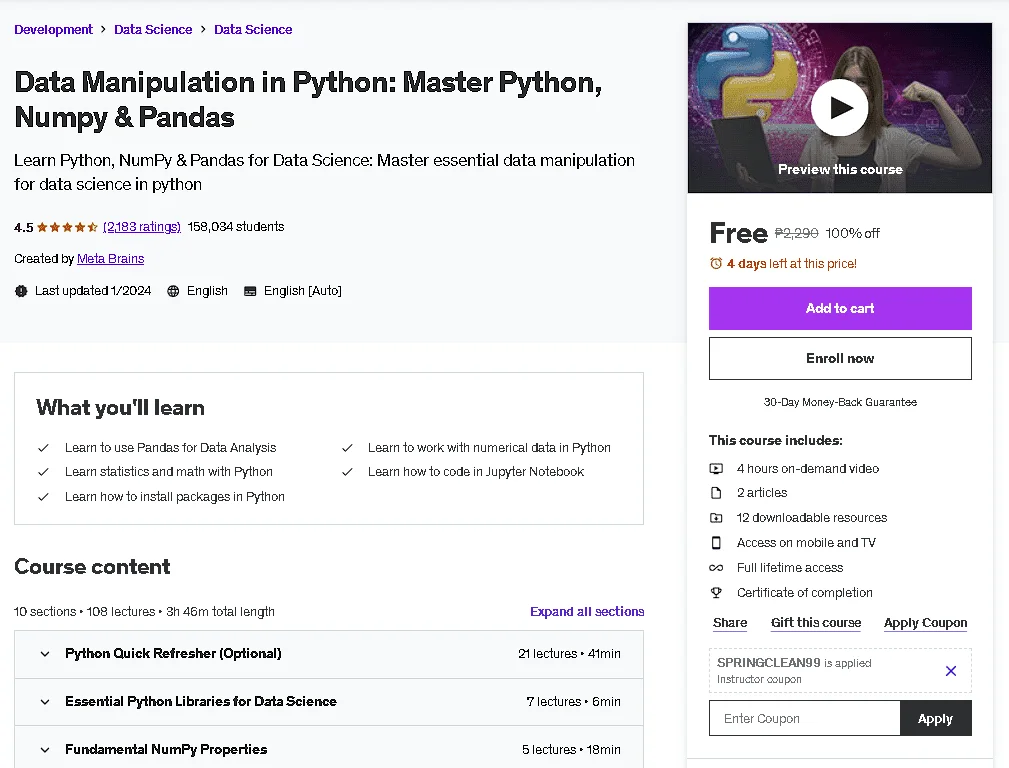1009x768 pixels.
Task: Click Apply Coupon link
Action: (925, 623)
